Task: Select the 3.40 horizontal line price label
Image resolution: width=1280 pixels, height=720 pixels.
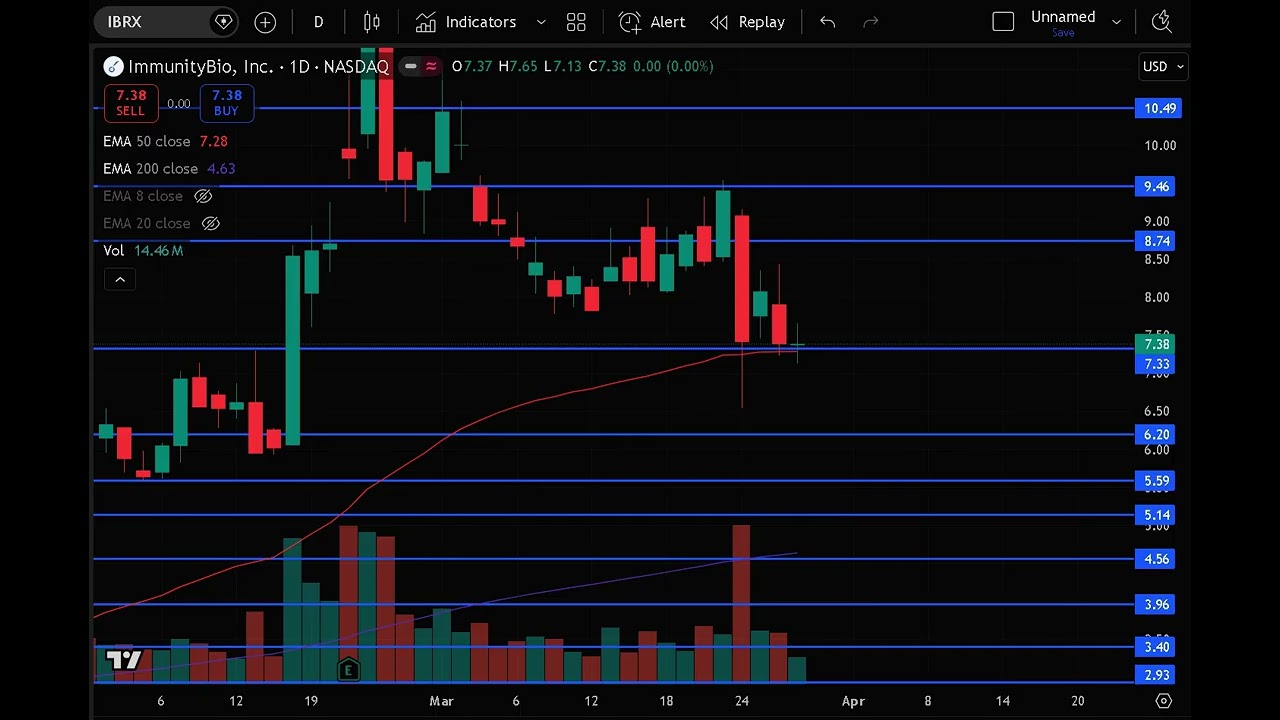Action: (x=1155, y=647)
